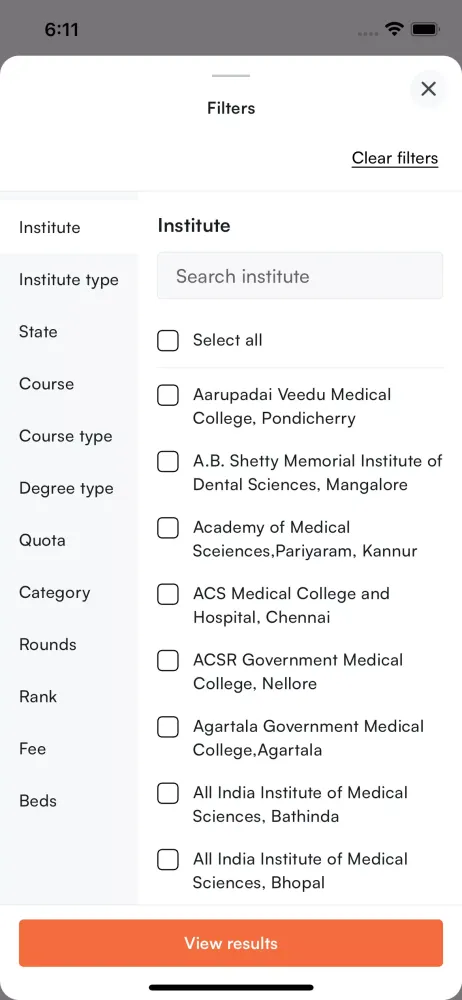Select A.B. Shetty Memorial Institute checkbox
Screen dimensions: 462x1000
pyautogui.click(x=168, y=462)
